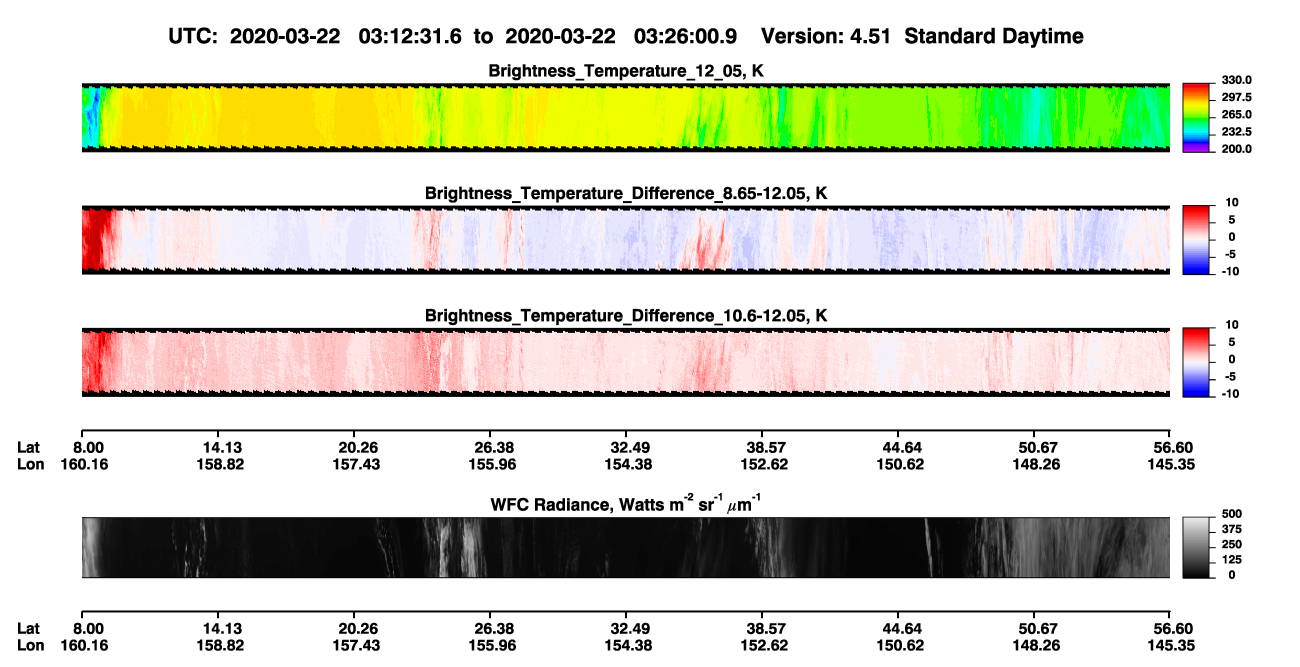Click latitude 14.13 on axis under 10.6-12.05 panel
Viewport: 1300px width, 667px height.
coord(218,447)
